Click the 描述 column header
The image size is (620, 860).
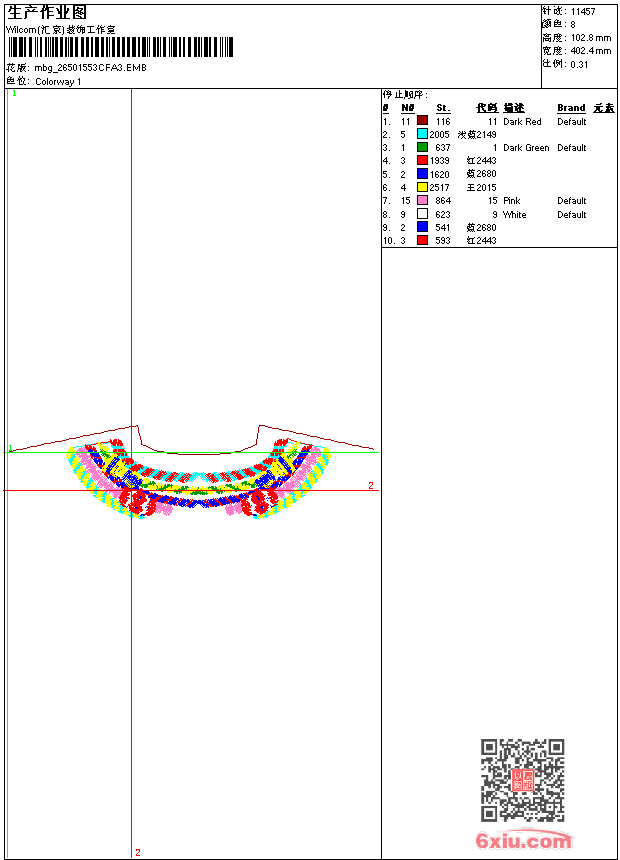coord(514,108)
